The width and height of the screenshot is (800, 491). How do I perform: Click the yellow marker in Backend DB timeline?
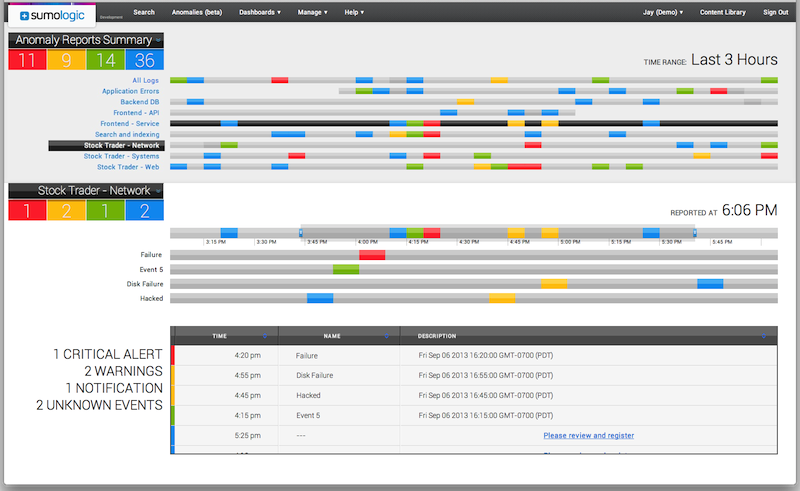pyautogui.click(x=465, y=102)
